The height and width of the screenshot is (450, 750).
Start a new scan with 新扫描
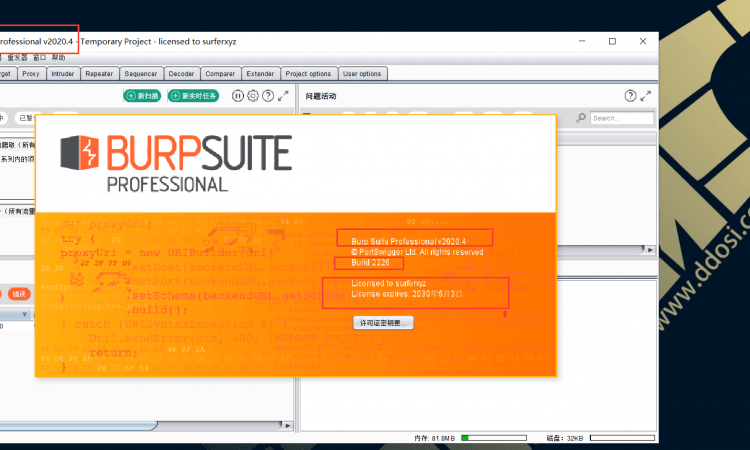[143, 96]
